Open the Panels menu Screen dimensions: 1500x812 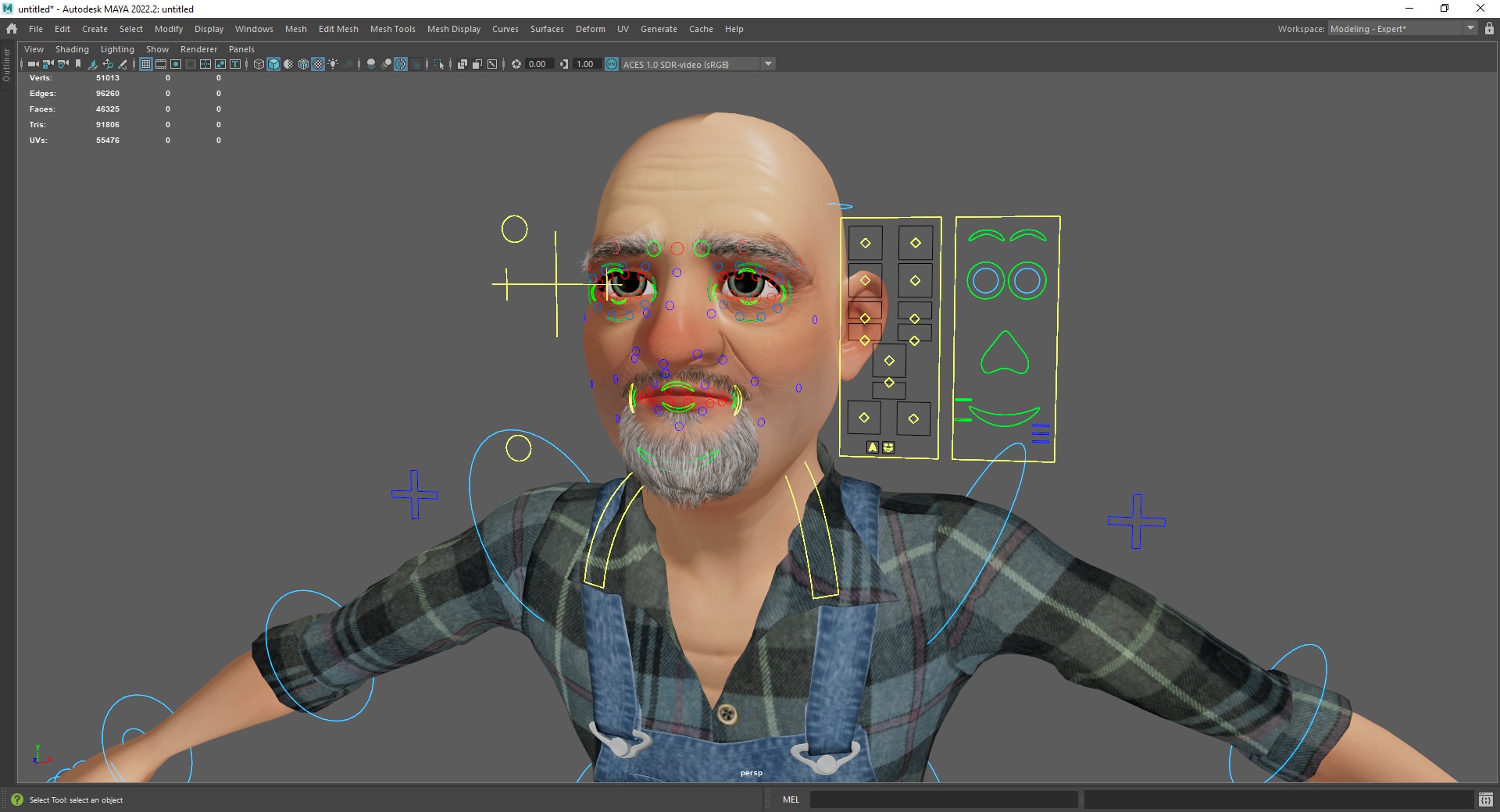pos(241,49)
